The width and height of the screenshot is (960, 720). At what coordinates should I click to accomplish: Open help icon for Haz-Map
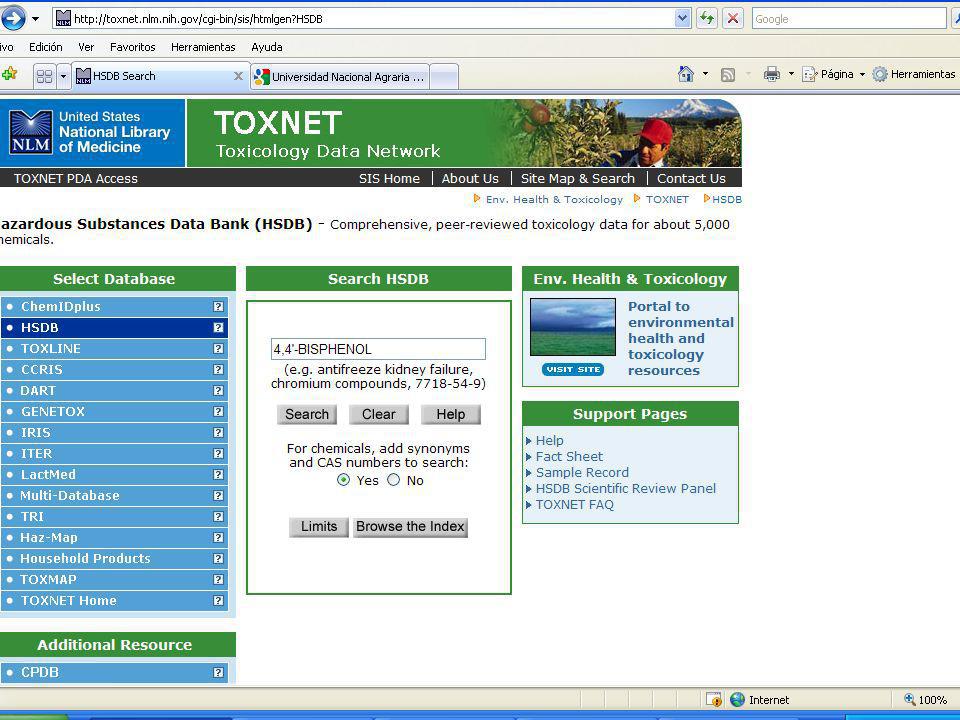point(218,538)
